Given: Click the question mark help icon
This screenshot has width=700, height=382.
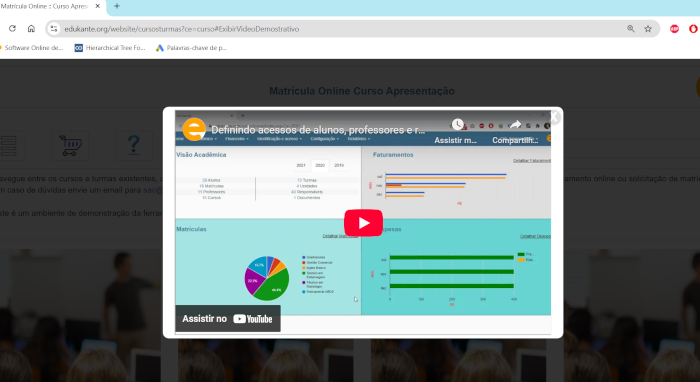Looking at the screenshot, I should click(x=133, y=145).
